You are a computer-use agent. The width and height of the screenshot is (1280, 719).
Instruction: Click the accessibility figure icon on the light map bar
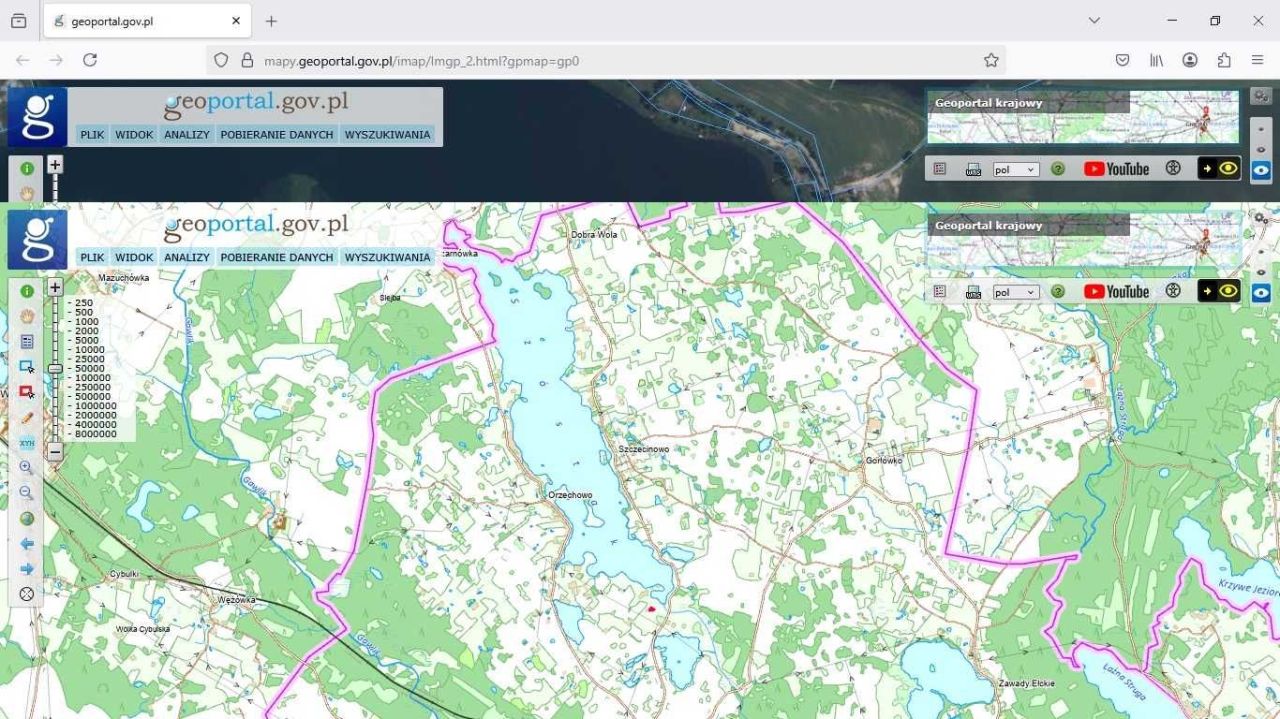click(x=1174, y=291)
